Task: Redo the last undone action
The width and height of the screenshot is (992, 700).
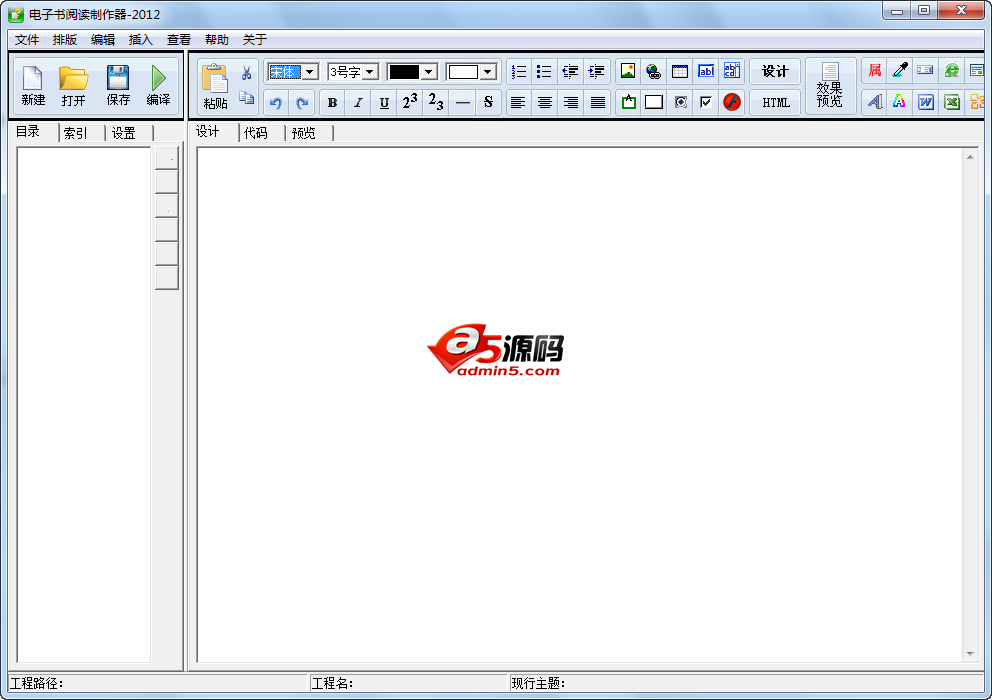Action: pyautogui.click(x=302, y=103)
